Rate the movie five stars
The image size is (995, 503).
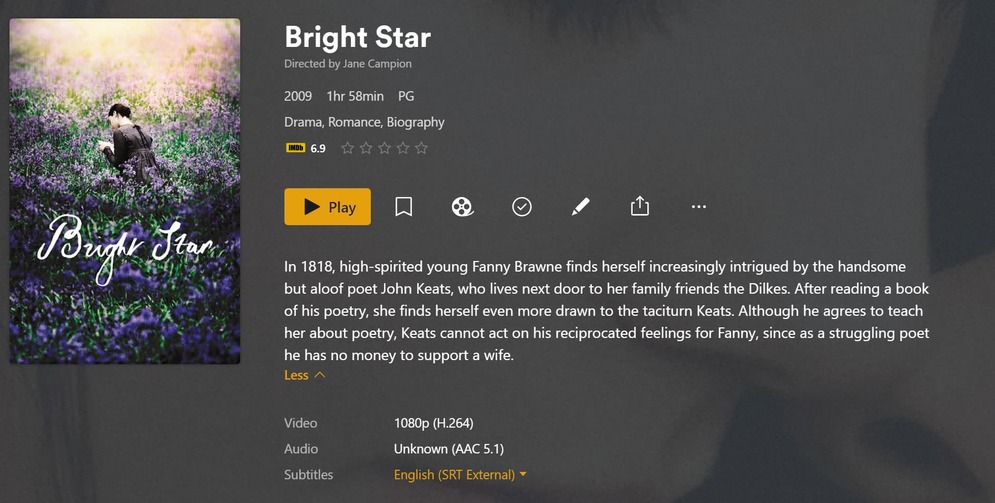421,148
